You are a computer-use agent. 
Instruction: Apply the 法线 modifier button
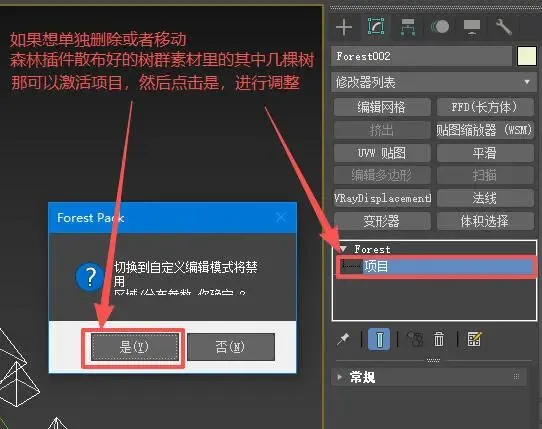click(485, 198)
